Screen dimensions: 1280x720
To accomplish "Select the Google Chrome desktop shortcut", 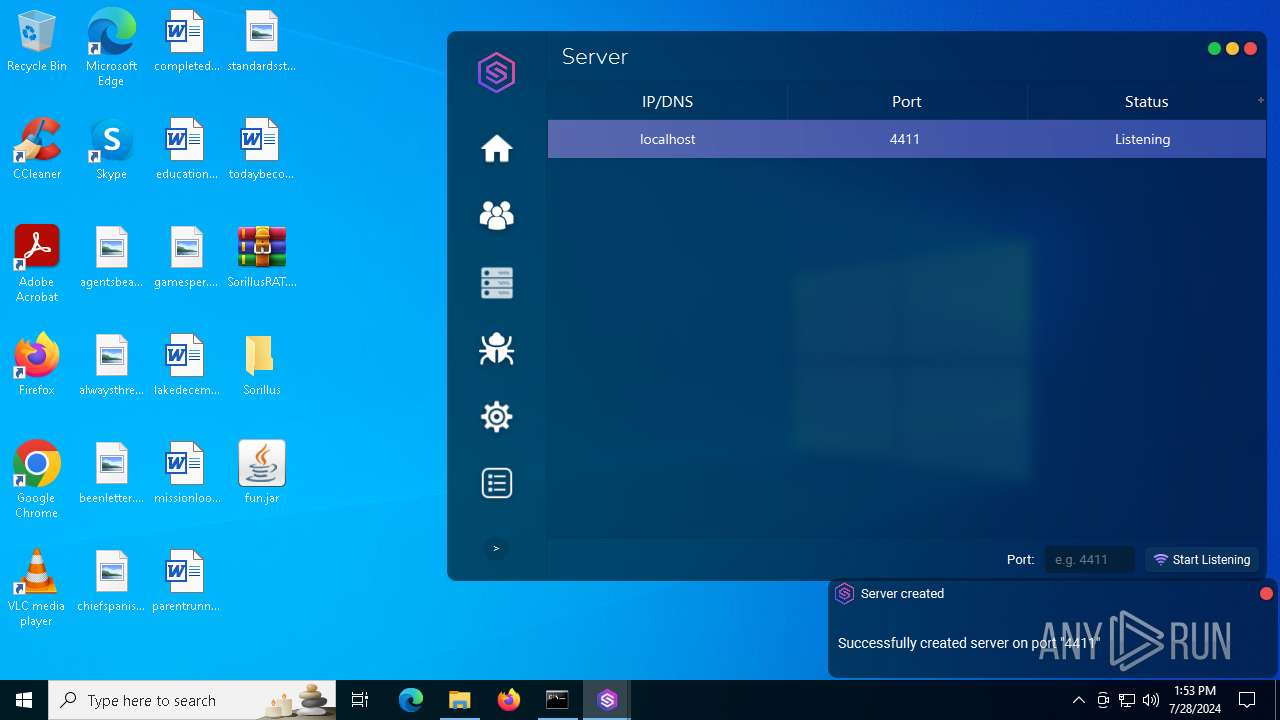I will [x=37, y=480].
